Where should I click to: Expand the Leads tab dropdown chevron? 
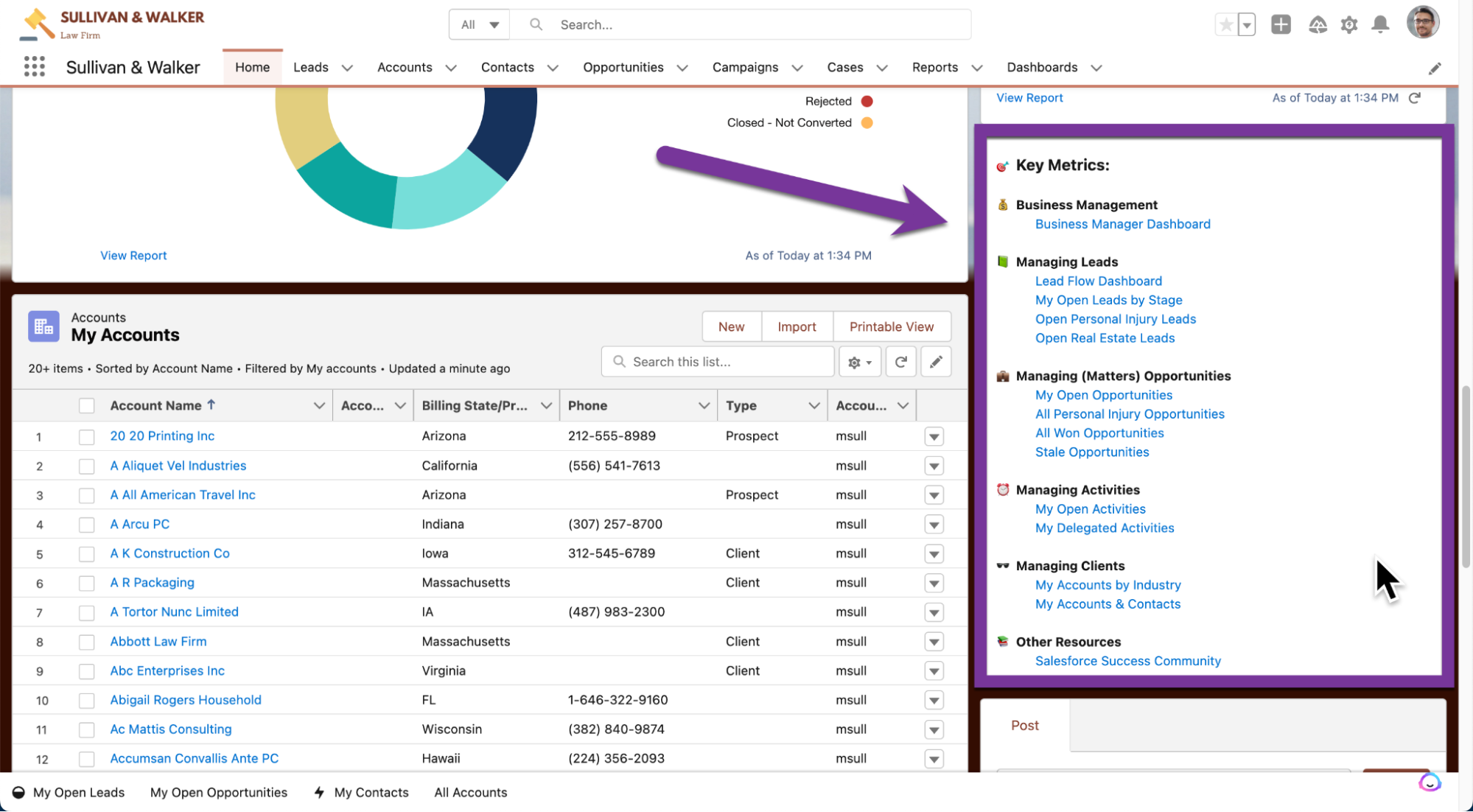pyautogui.click(x=347, y=68)
